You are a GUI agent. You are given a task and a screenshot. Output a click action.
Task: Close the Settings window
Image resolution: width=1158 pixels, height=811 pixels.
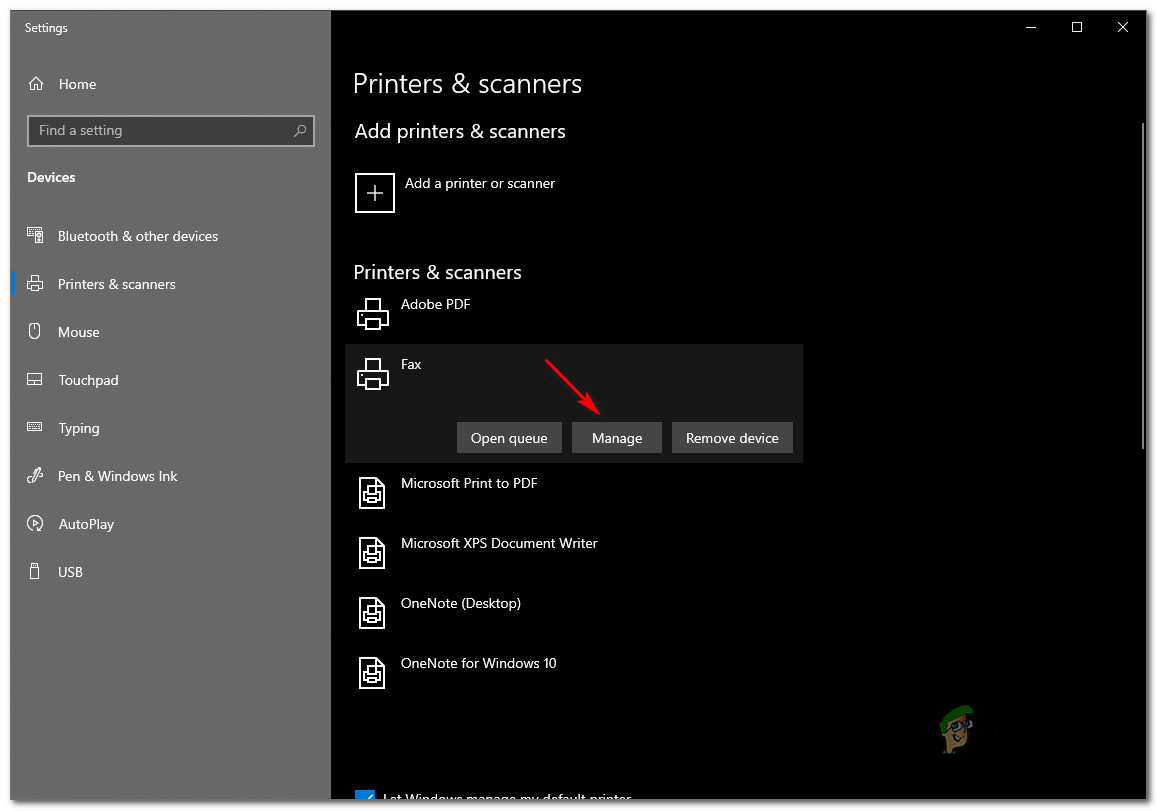[x=1123, y=27]
